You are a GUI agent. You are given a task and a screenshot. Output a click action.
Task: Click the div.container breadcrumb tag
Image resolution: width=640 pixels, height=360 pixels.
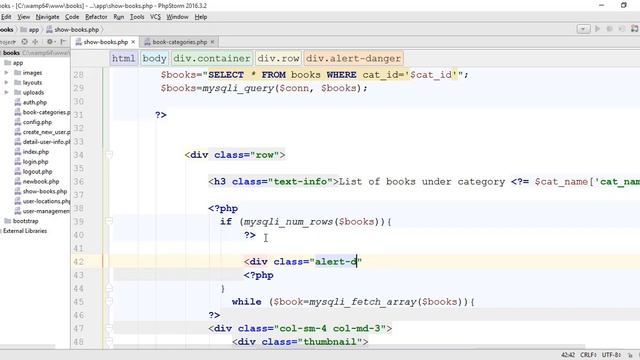pyautogui.click(x=212, y=58)
